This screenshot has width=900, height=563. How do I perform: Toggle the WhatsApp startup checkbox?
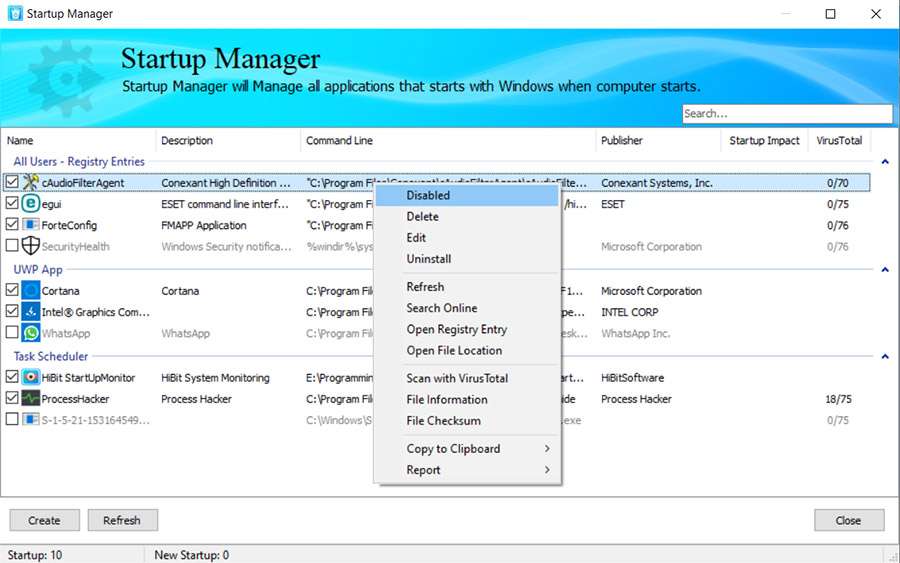click(12, 333)
